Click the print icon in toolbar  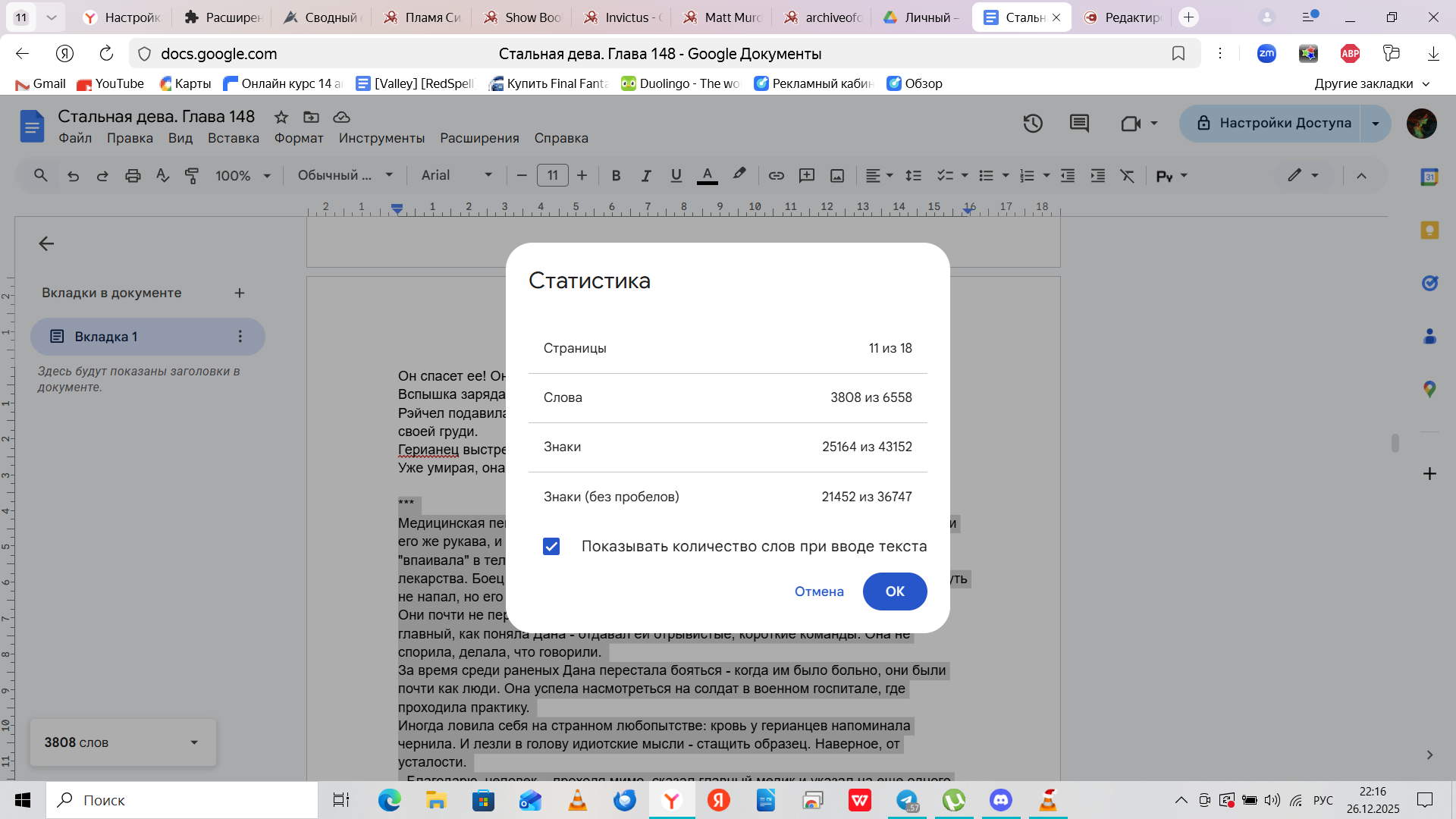(x=133, y=176)
